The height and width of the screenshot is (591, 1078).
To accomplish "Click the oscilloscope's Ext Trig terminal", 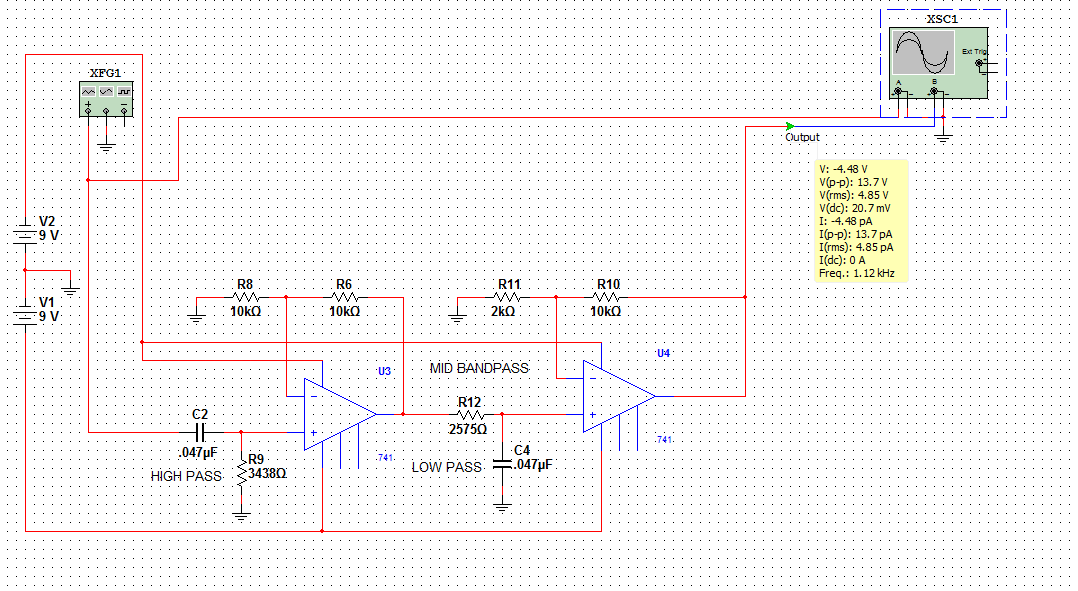I will (977, 64).
